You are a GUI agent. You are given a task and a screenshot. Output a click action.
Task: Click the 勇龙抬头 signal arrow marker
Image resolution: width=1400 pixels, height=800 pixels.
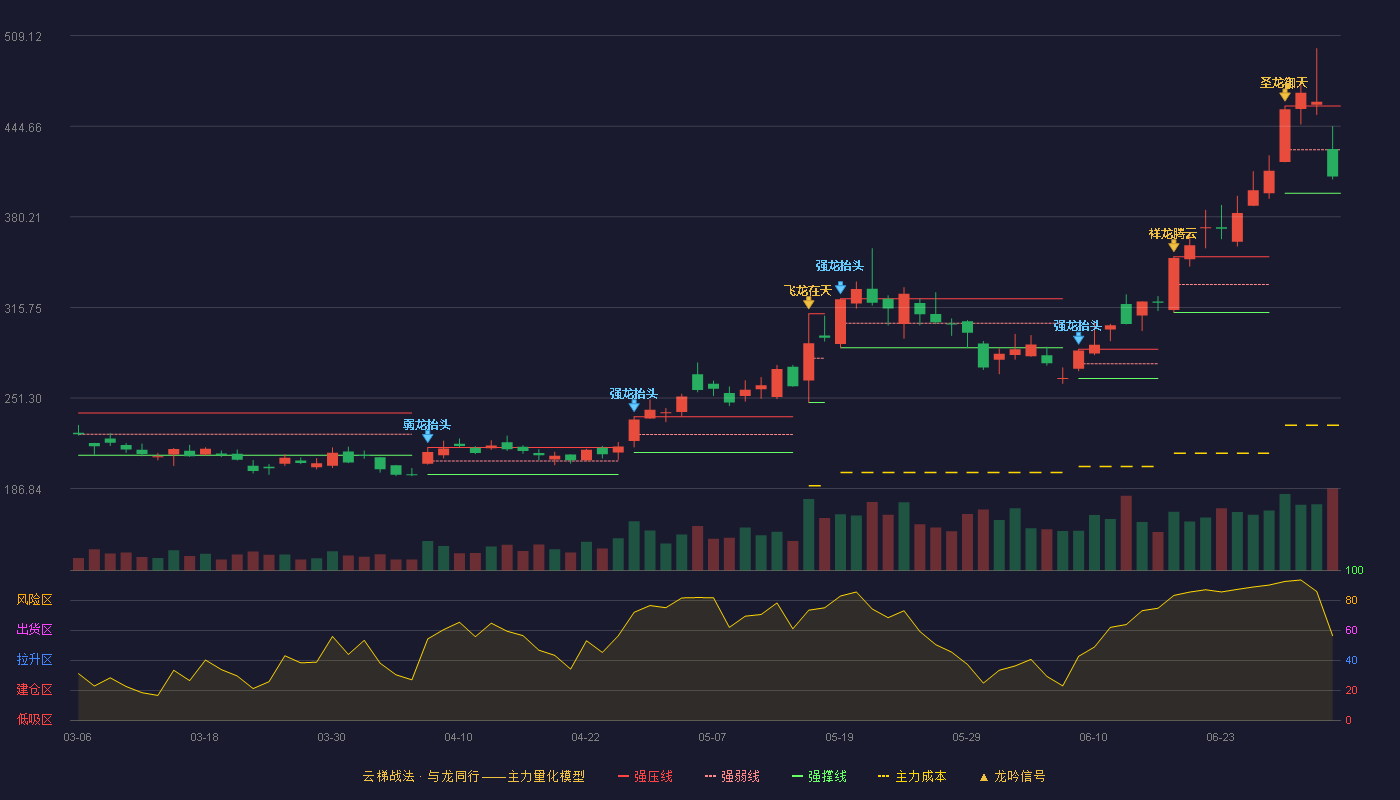coord(427,437)
